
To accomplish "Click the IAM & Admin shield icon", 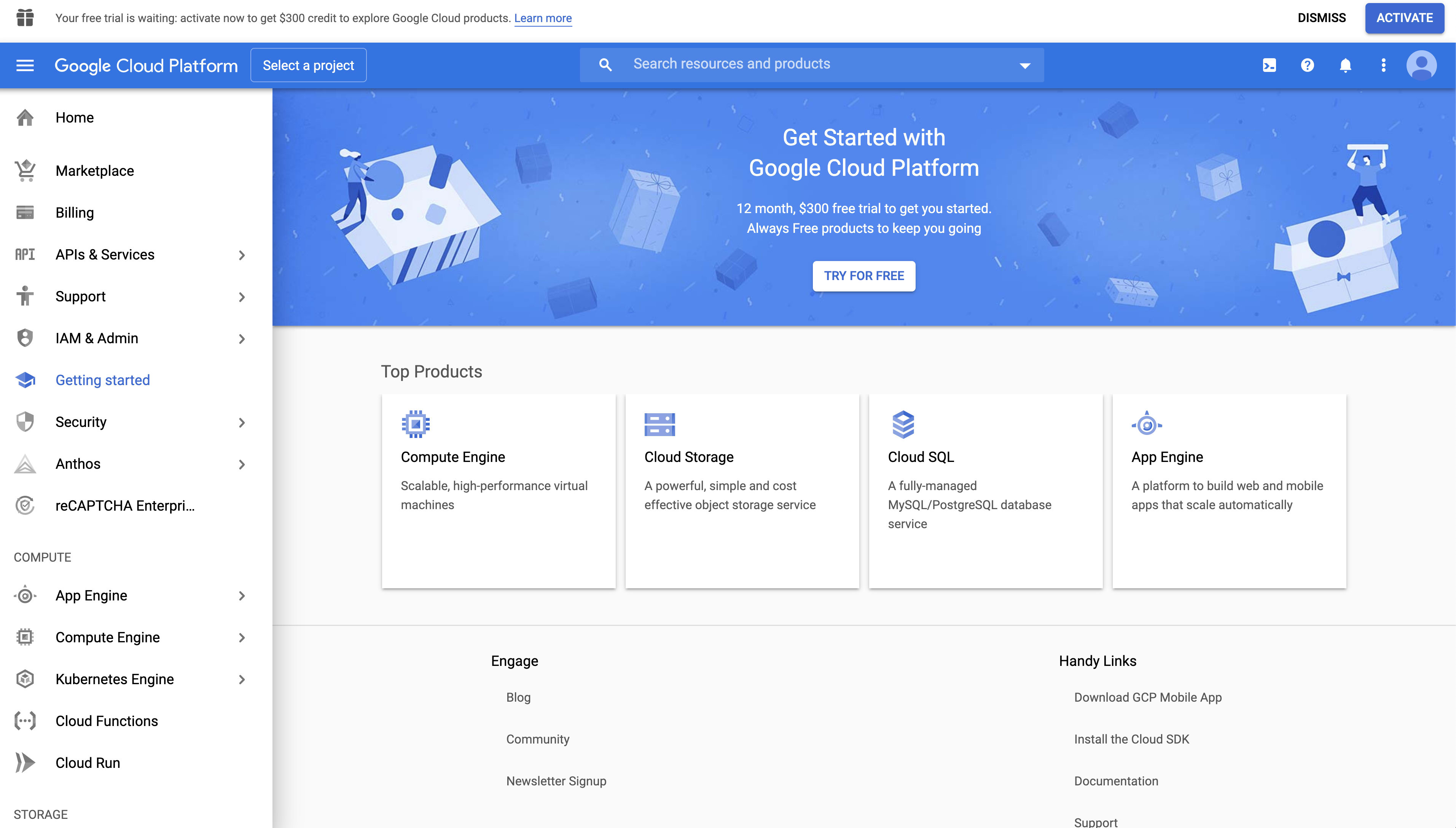I will 25,338.
